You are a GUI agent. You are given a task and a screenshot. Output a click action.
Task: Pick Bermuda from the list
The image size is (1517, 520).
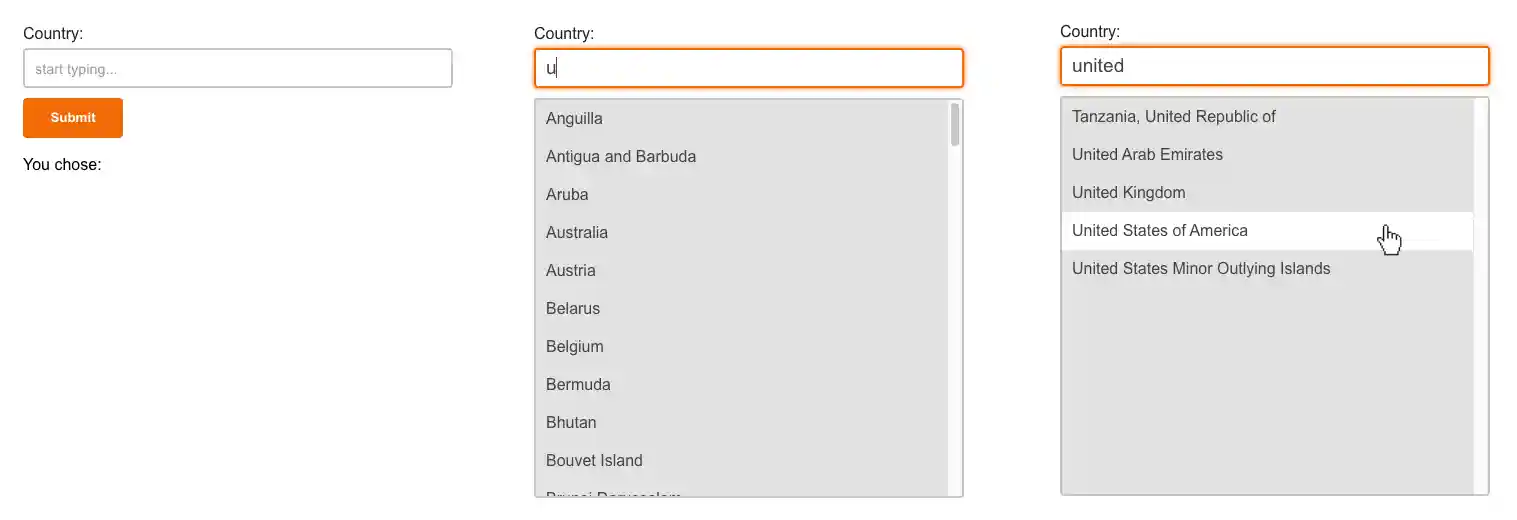pos(578,385)
